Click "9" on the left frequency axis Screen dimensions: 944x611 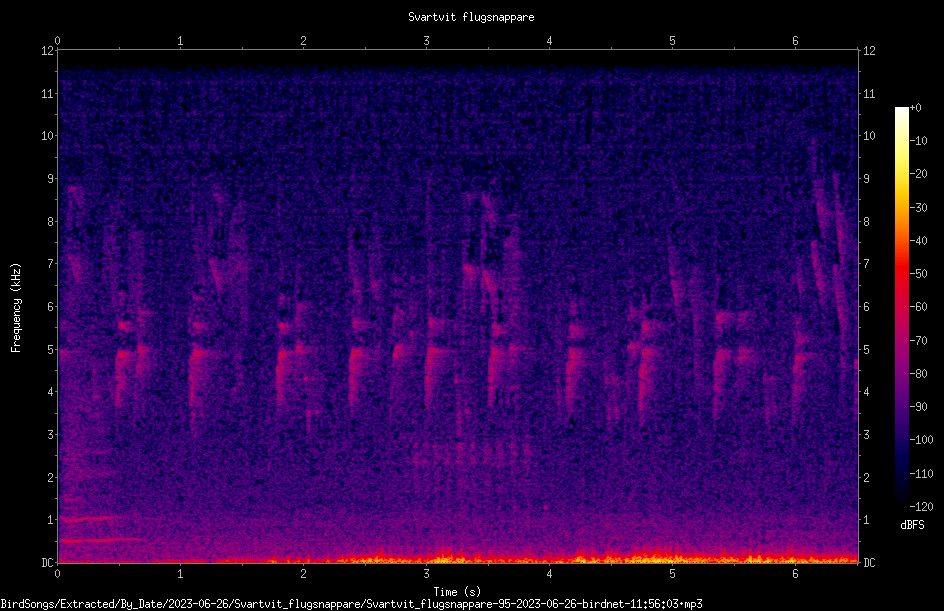click(50, 179)
